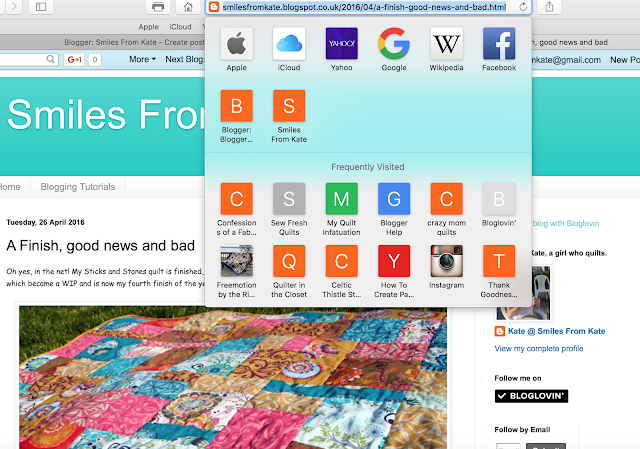Image resolution: width=640 pixels, height=449 pixels.
Task: Click the Tuesday, 26 April 2016 date
Action: pos(45,222)
